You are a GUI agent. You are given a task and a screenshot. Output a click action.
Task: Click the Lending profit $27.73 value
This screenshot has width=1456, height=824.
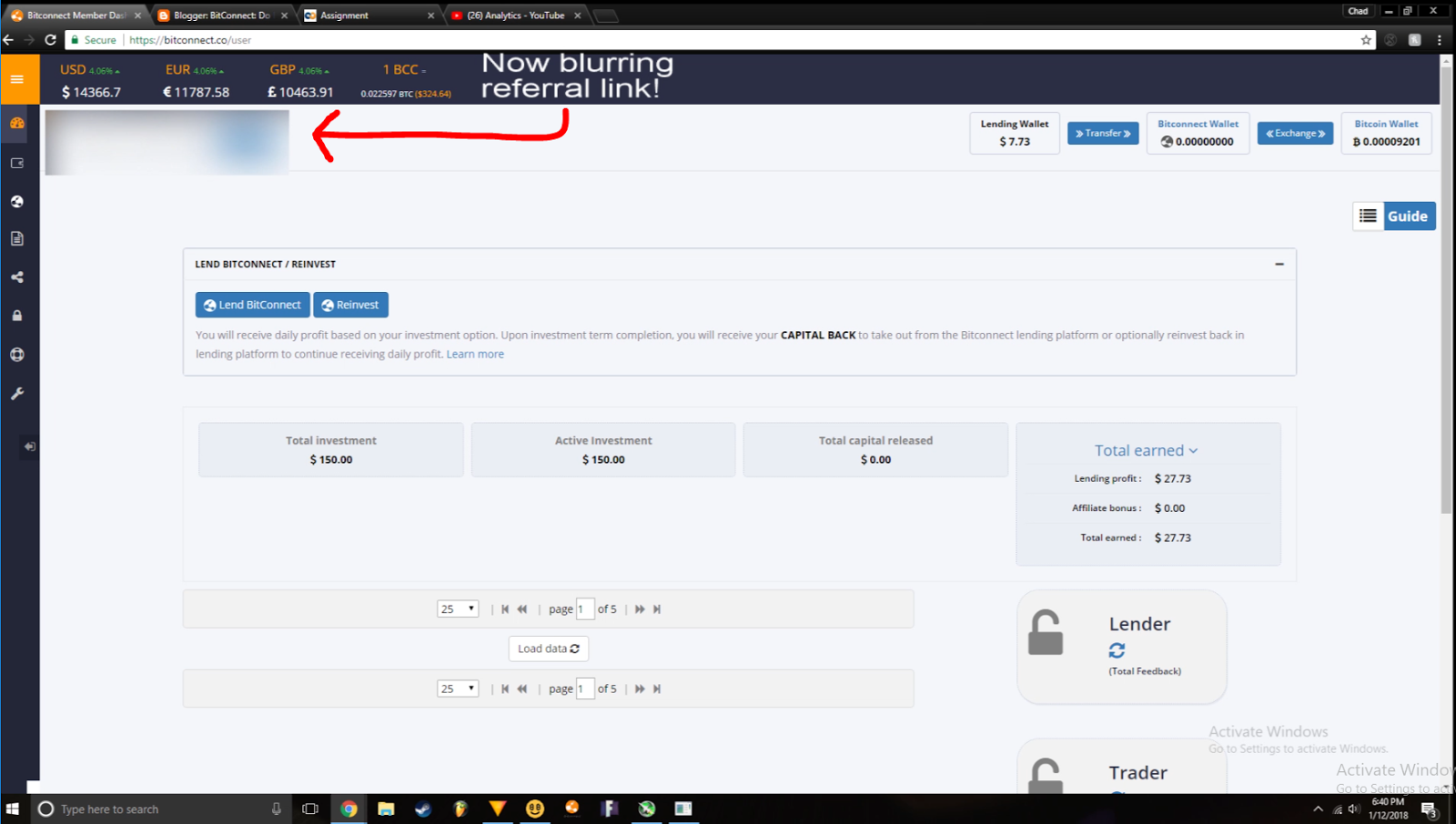click(x=1173, y=478)
